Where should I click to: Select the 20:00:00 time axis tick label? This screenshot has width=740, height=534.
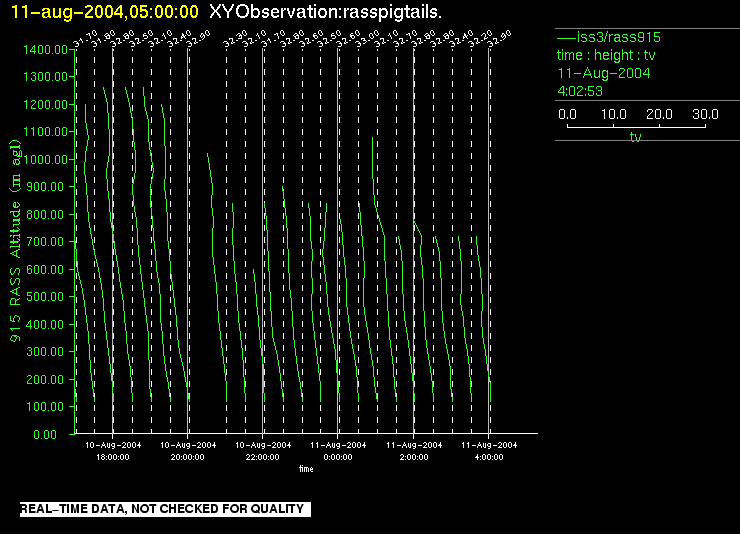pos(188,456)
